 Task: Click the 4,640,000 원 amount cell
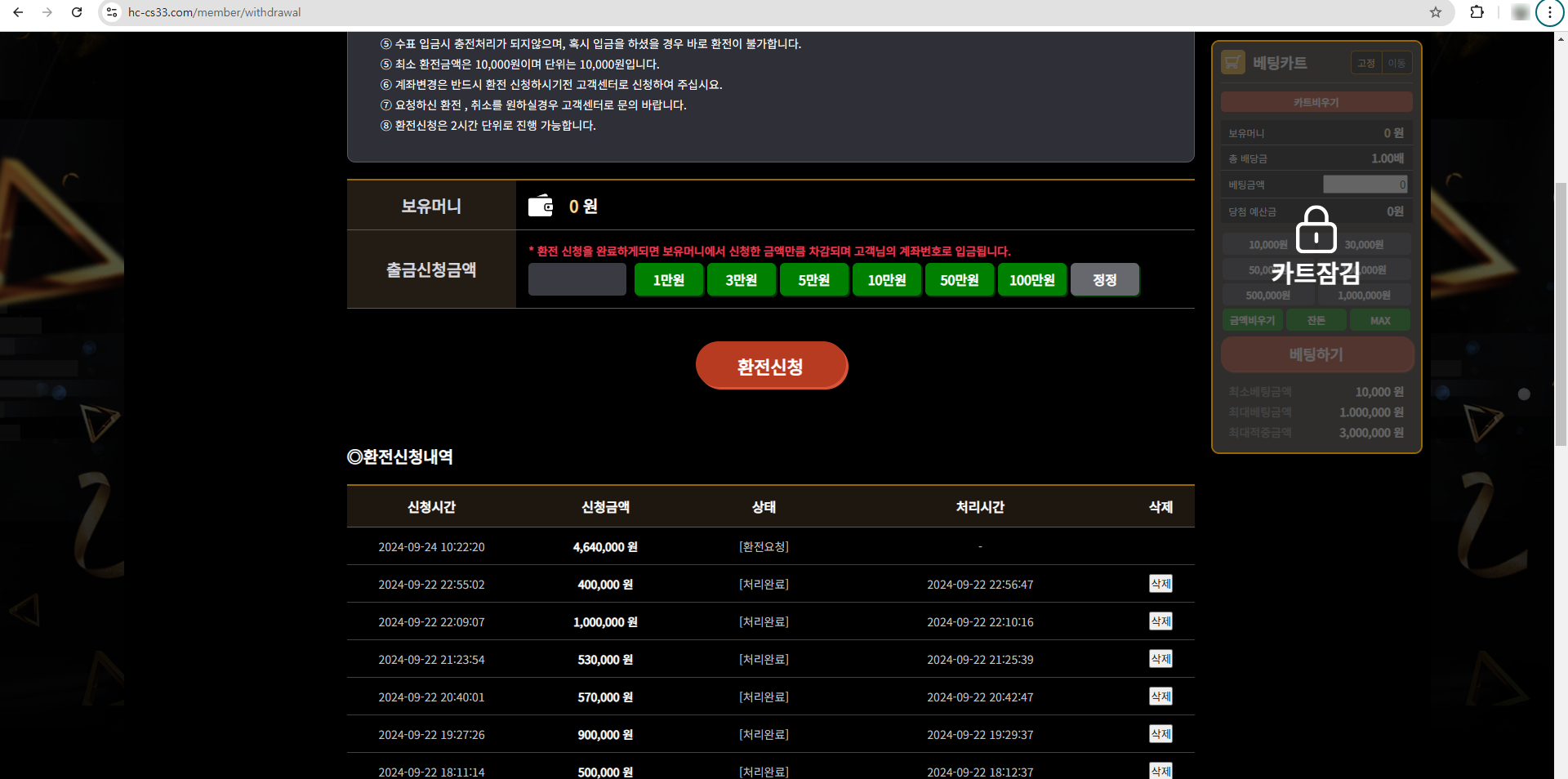(x=605, y=547)
